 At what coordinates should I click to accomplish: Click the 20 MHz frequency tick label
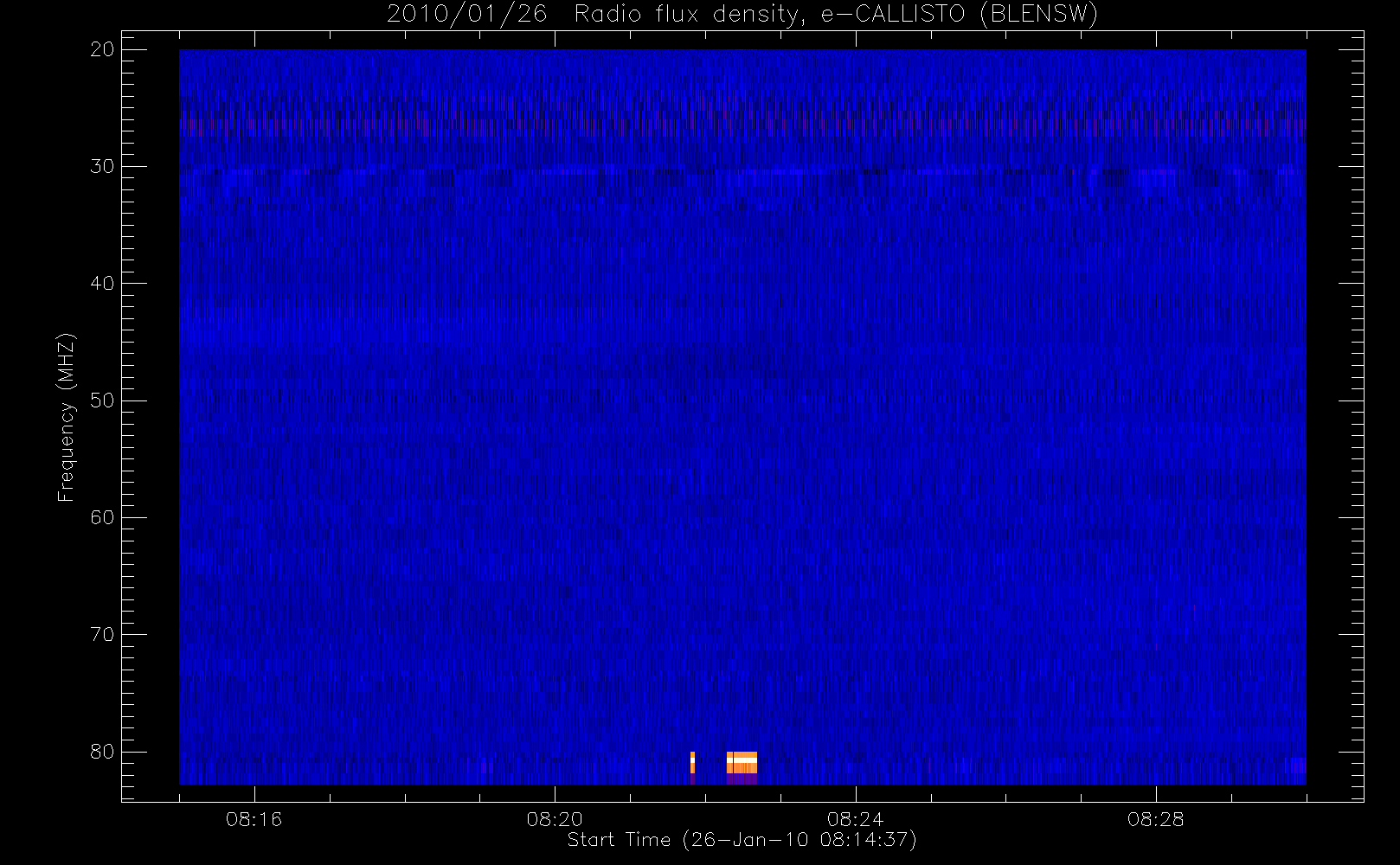tap(102, 50)
